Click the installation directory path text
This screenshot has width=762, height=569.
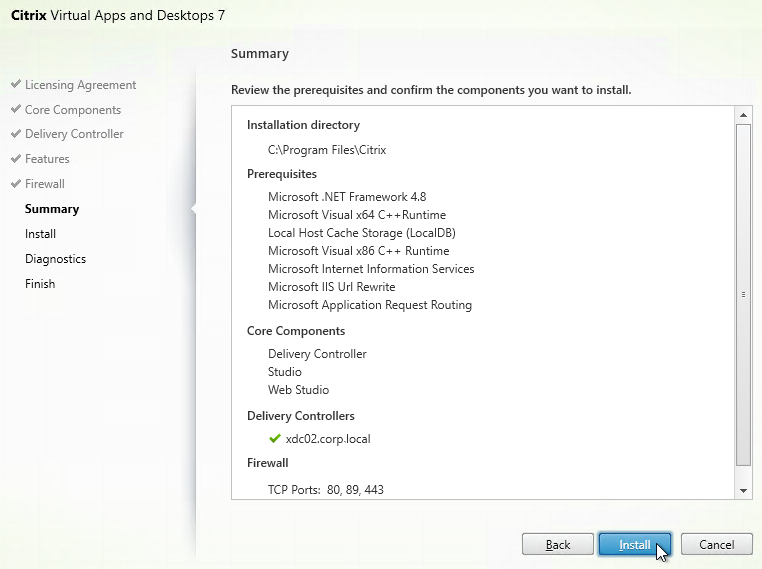click(x=327, y=150)
